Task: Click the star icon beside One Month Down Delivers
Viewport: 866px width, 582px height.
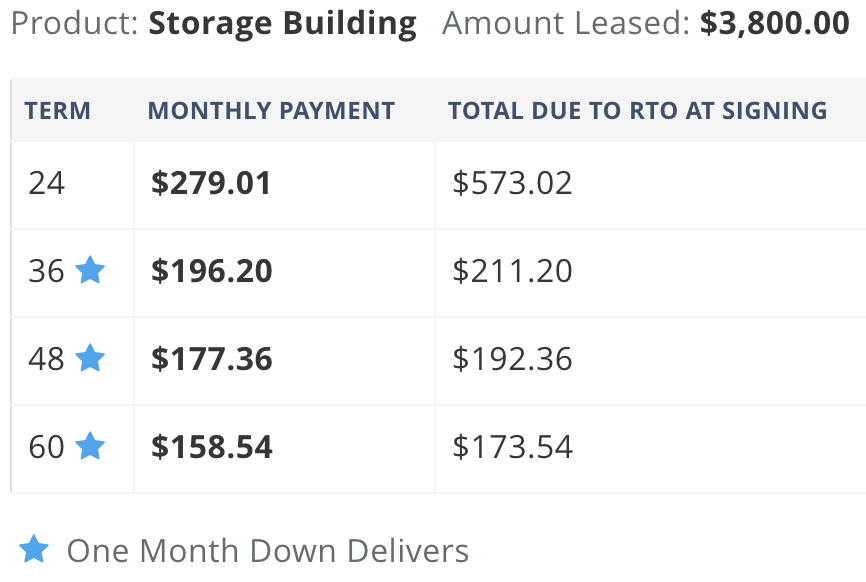Action: pos(34,549)
